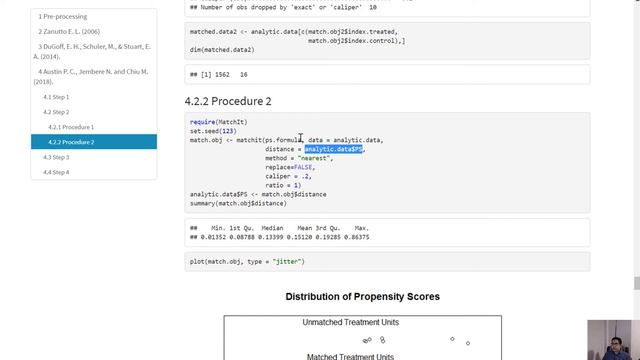640x360 pixels.
Task: Click the '## [1] 1562 16' output
Action: pos(218,75)
